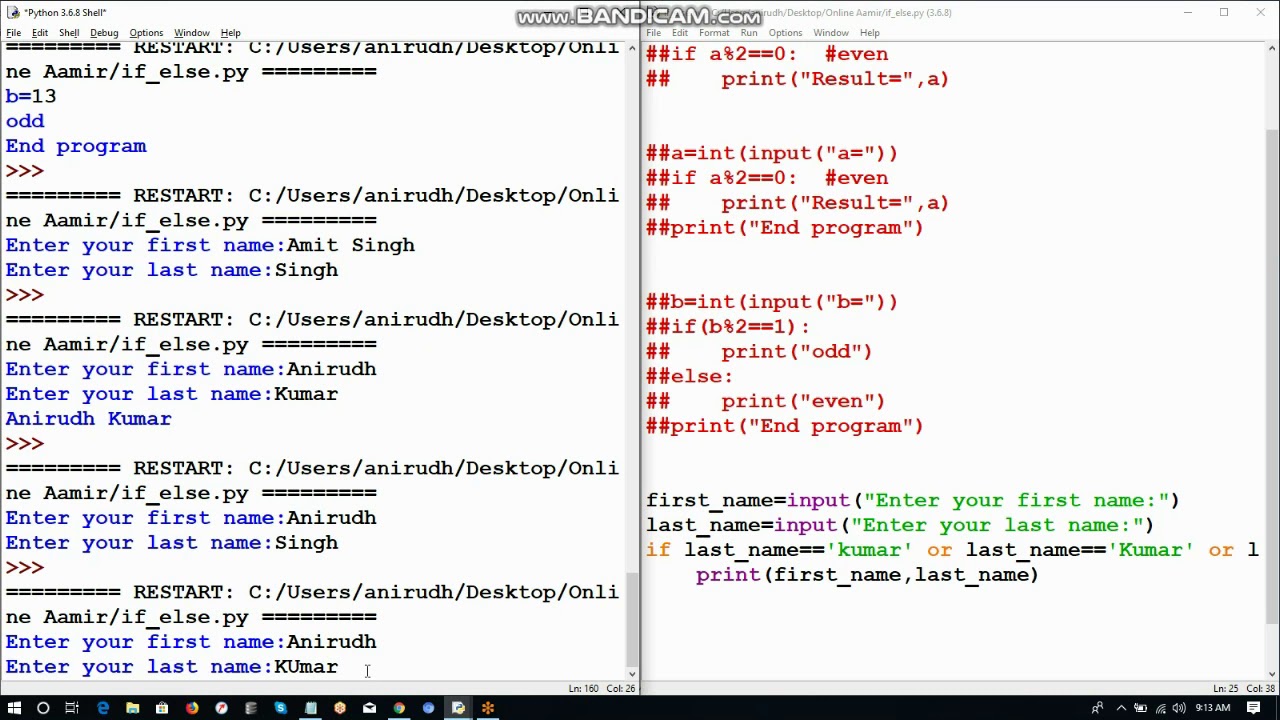This screenshot has width=1280, height=720.
Task: Click Python 3.6.8 Shell title bar icon
Action: (13, 12)
